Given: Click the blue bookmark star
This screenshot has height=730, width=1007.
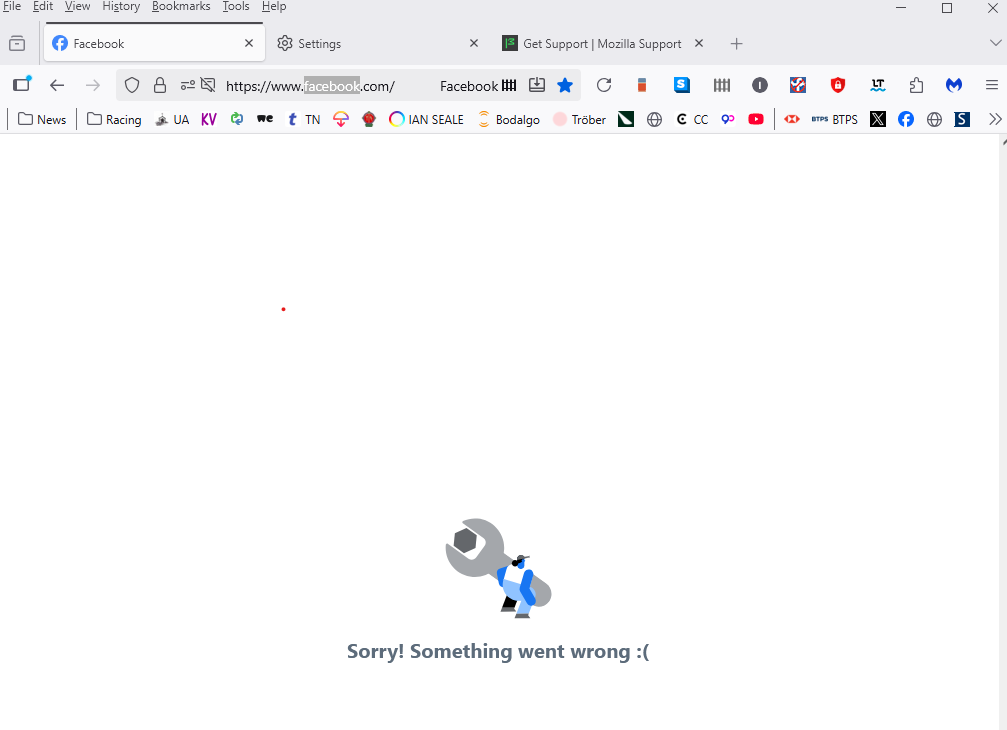Looking at the screenshot, I should coord(565,85).
